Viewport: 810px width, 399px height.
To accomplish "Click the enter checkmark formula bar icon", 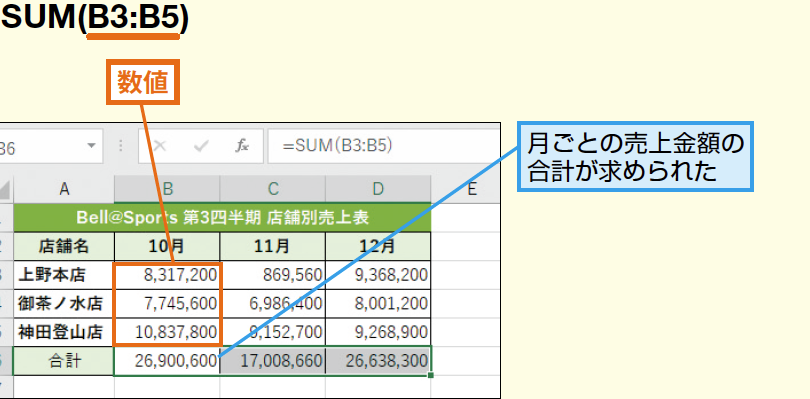I will pos(200,147).
